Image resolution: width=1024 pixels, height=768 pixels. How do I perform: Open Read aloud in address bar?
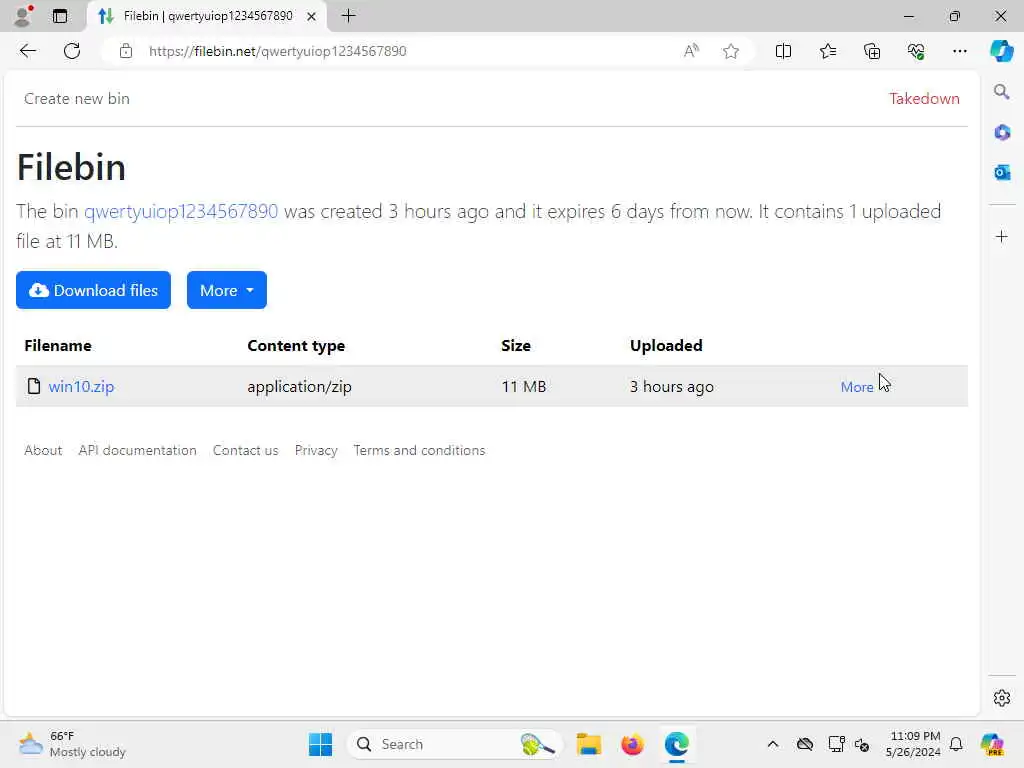(691, 51)
